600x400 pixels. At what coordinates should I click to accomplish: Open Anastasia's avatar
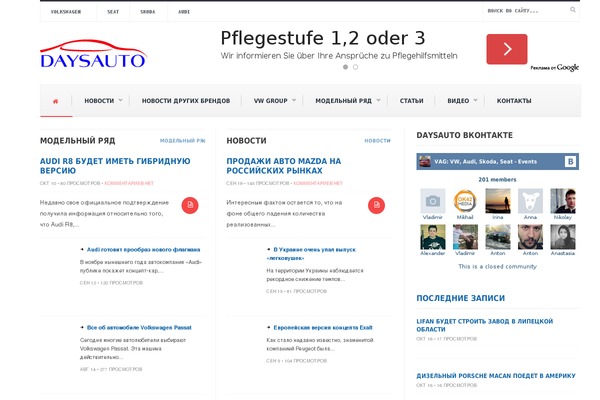tap(562, 237)
